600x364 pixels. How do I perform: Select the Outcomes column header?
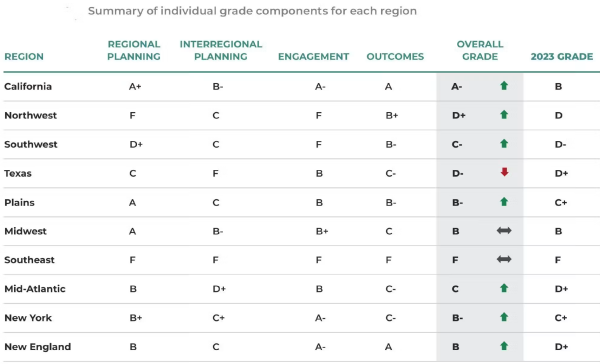tap(395, 57)
